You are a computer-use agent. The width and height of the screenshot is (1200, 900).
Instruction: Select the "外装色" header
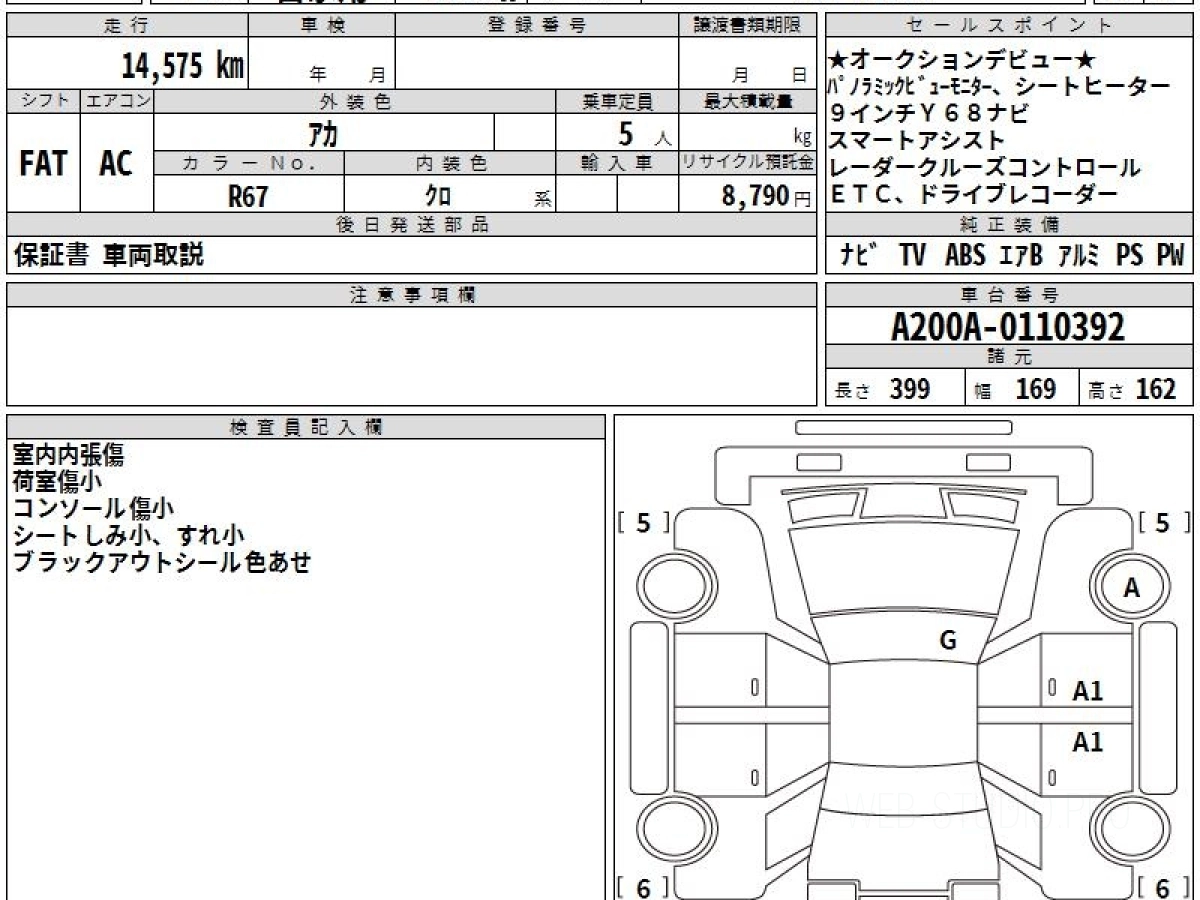(x=355, y=101)
